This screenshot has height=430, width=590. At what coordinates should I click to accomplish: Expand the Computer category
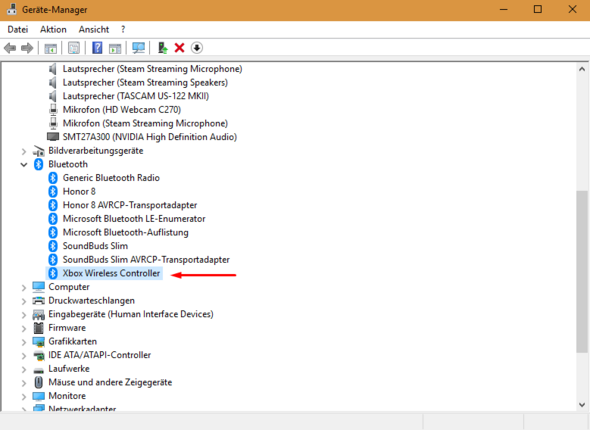24,288
